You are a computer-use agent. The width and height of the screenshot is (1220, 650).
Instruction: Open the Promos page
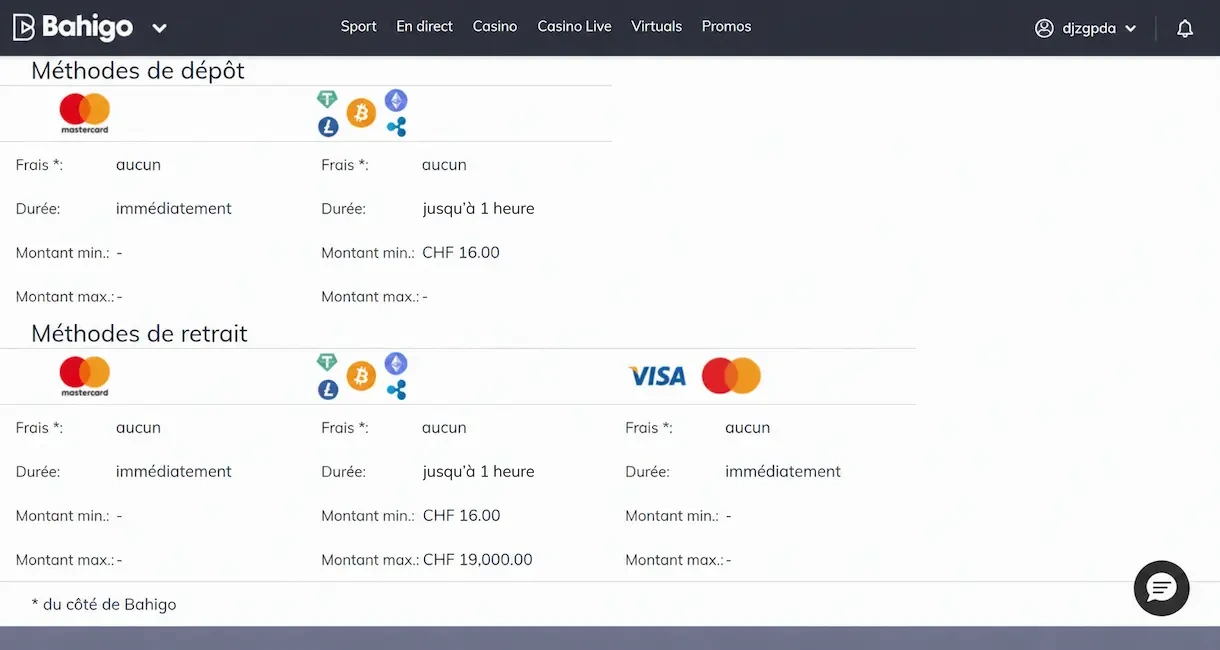726,27
